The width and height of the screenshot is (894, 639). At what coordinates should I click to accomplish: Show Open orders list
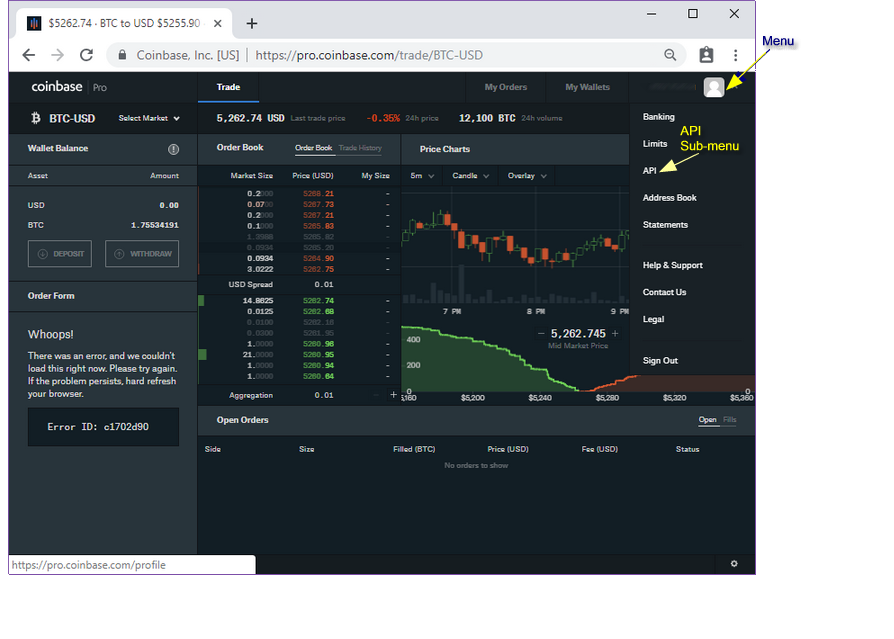pyautogui.click(x=708, y=420)
